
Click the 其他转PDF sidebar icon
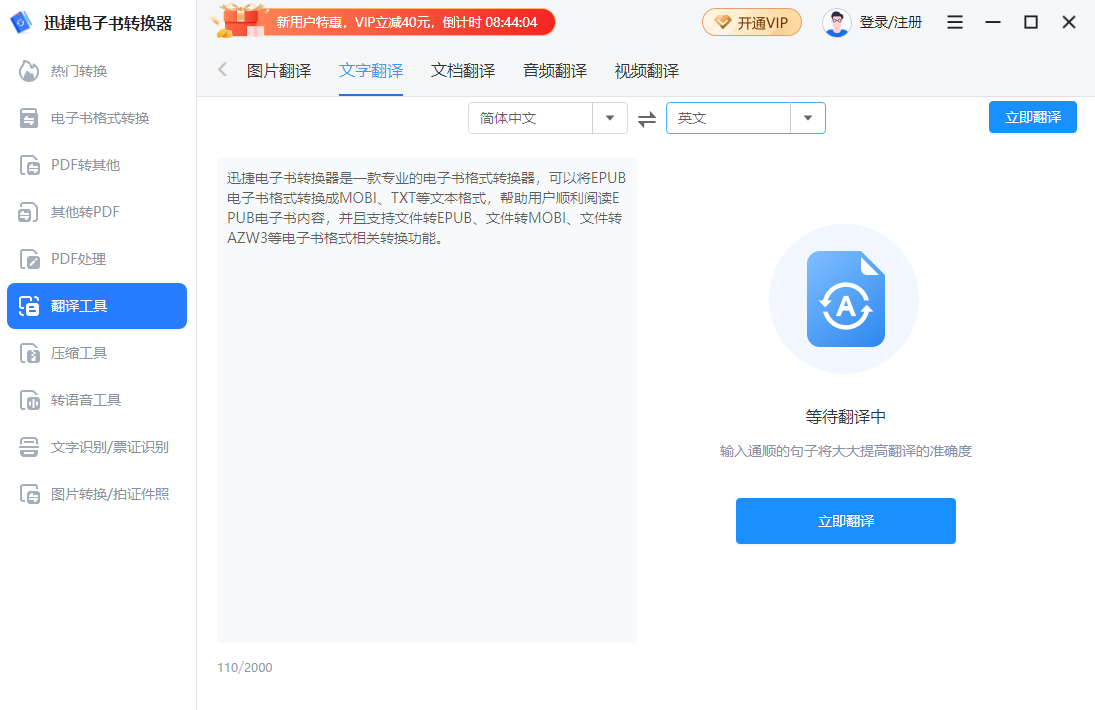(29, 212)
